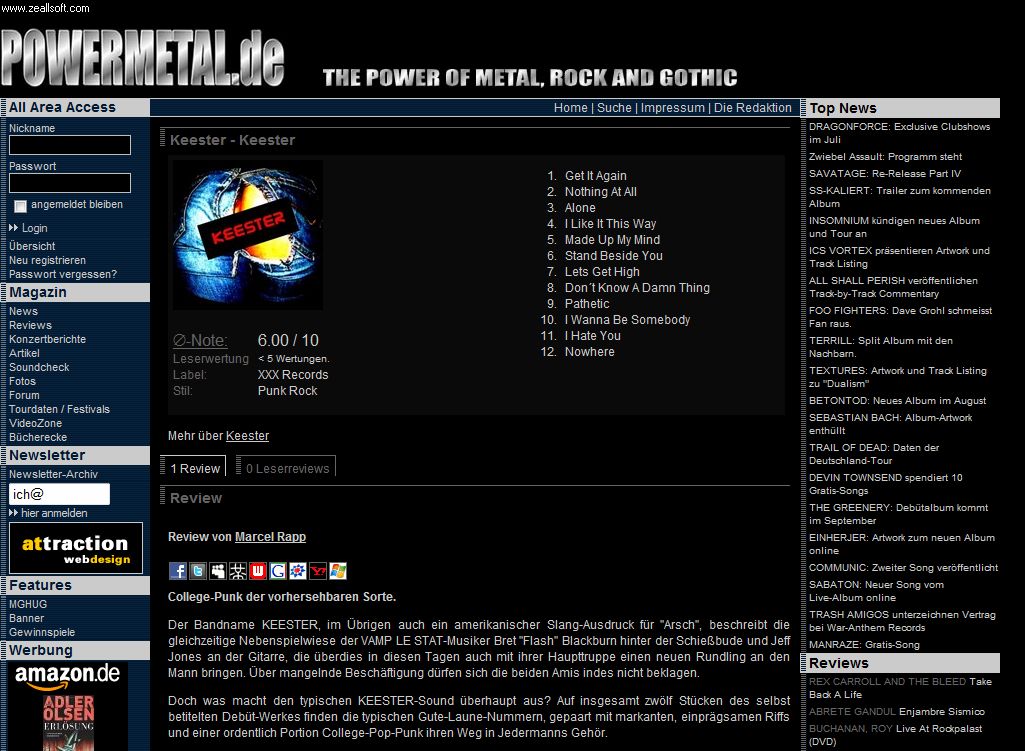Viewport: 1025px width, 751px height.
Task: Click the label value 'XXX Records'
Action: pyautogui.click(x=293, y=375)
